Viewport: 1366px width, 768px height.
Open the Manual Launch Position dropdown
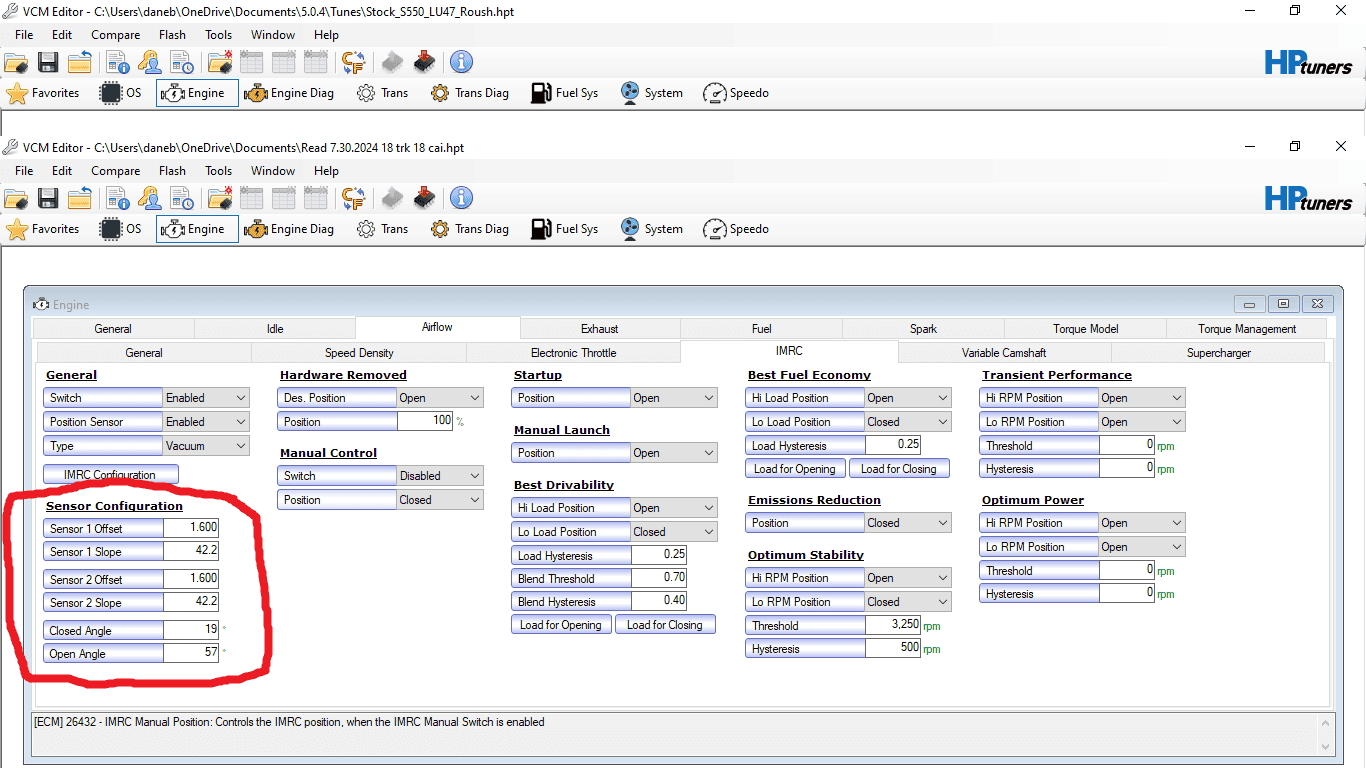674,453
